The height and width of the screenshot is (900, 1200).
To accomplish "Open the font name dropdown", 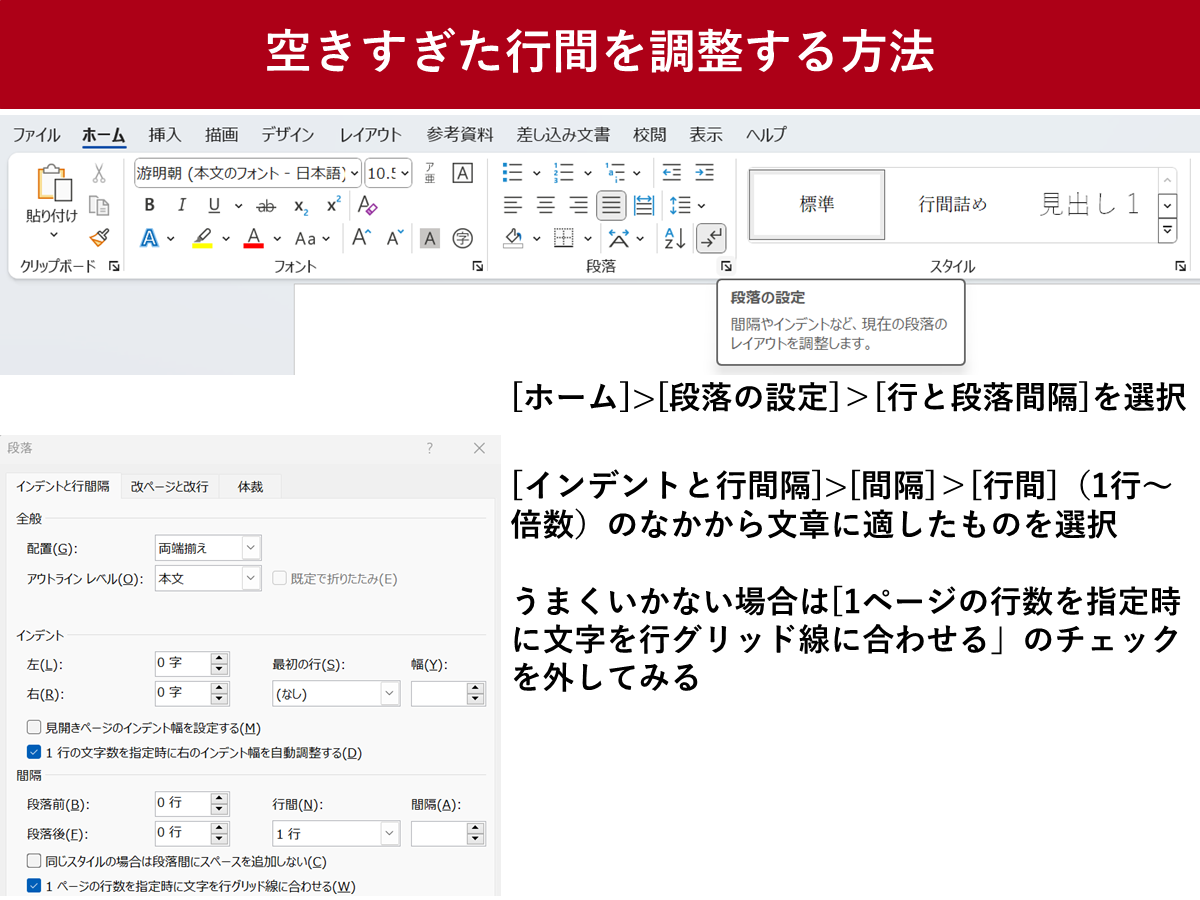I will [354, 173].
